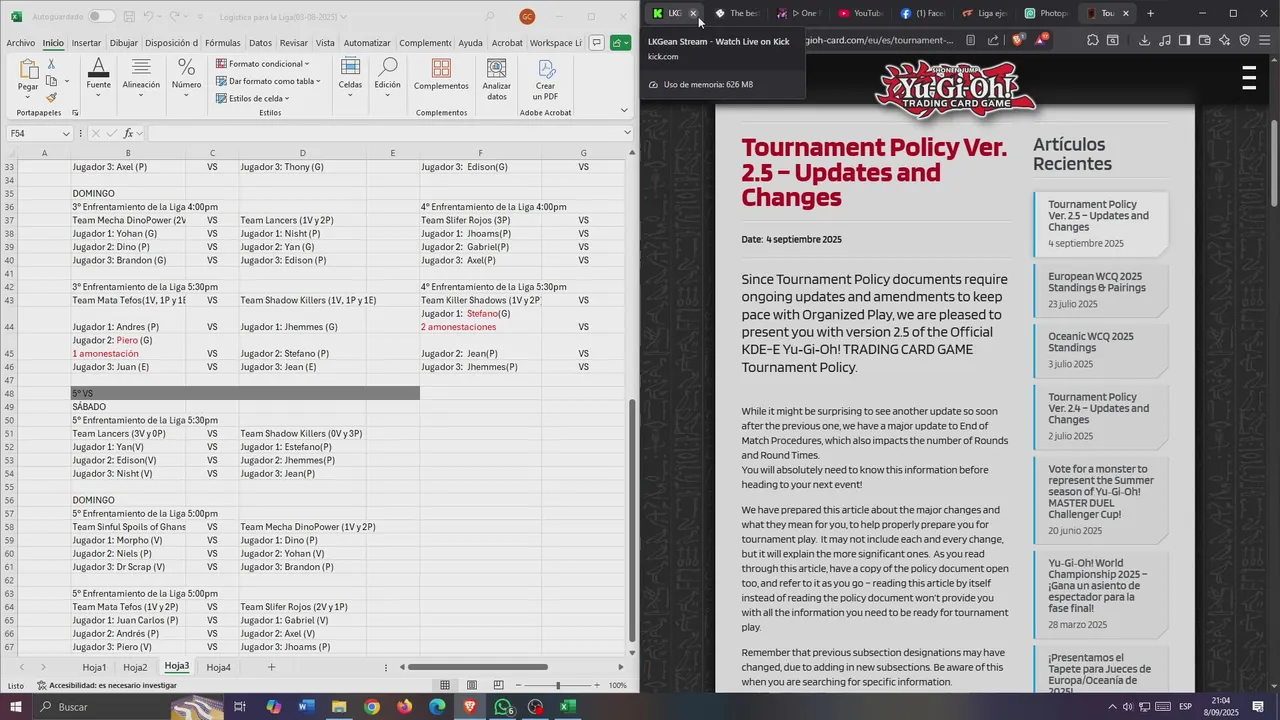
Task: Switch to Page Break Preview in Excel
Action: tap(498, 685)
